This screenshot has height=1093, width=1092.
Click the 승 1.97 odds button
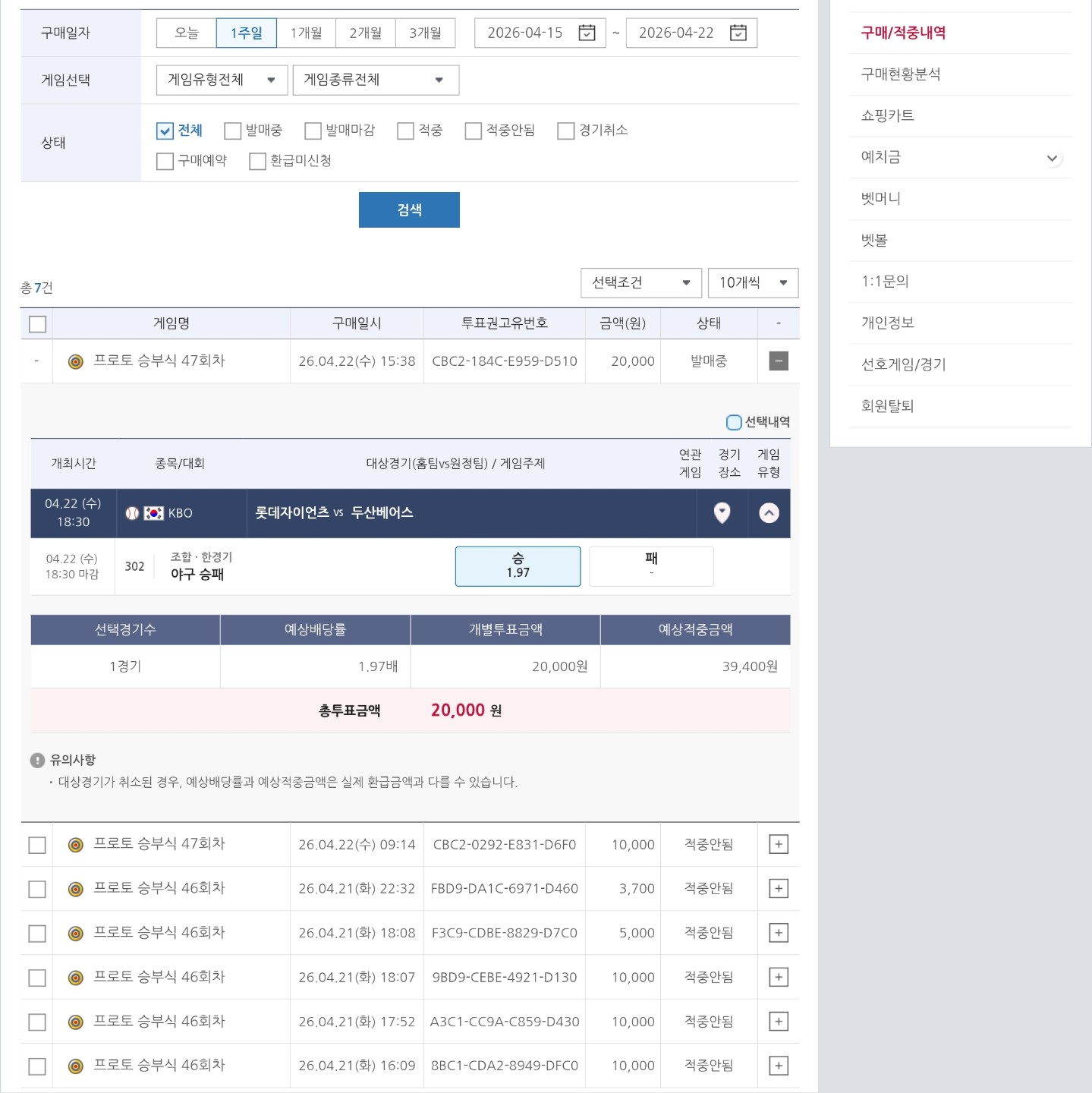pos(518,566)
